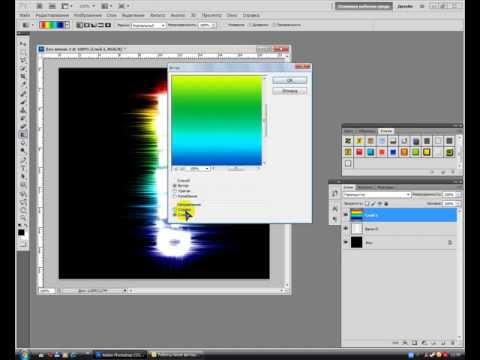Hide the white-thumbnail middle layer
Screen dimensions: 480x360
[346, 229]
